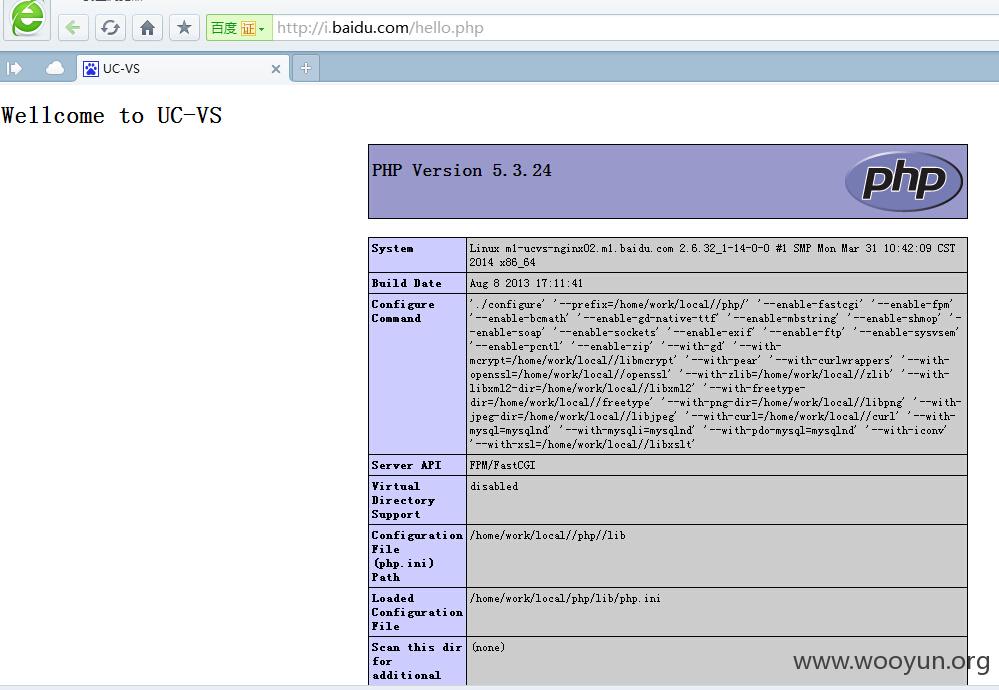Open the home page with the house icon
Image resolution: width=999 pixels, height=690 pixels.
click(x=147, y=28)
